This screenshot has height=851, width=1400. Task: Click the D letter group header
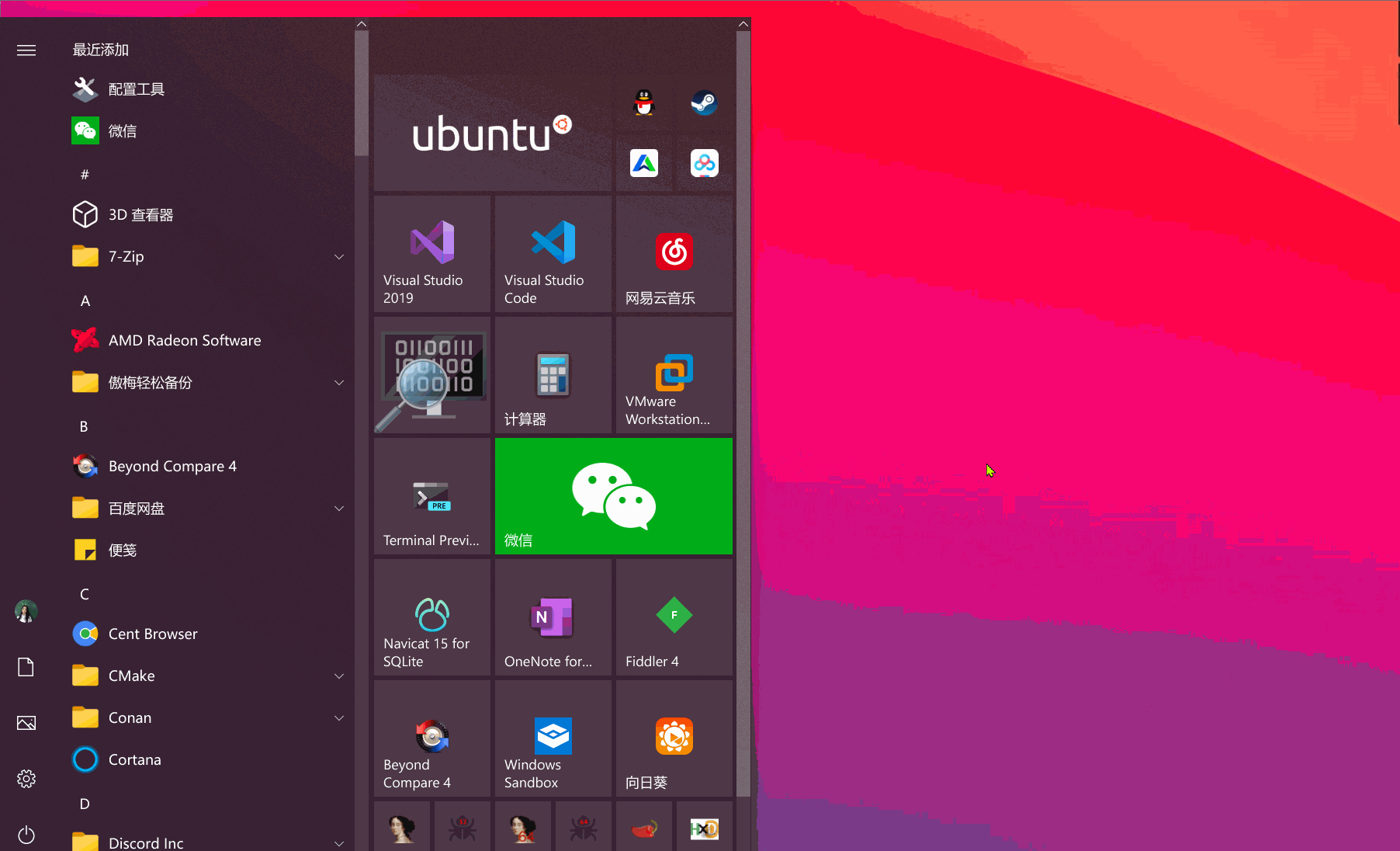point(85,804)
